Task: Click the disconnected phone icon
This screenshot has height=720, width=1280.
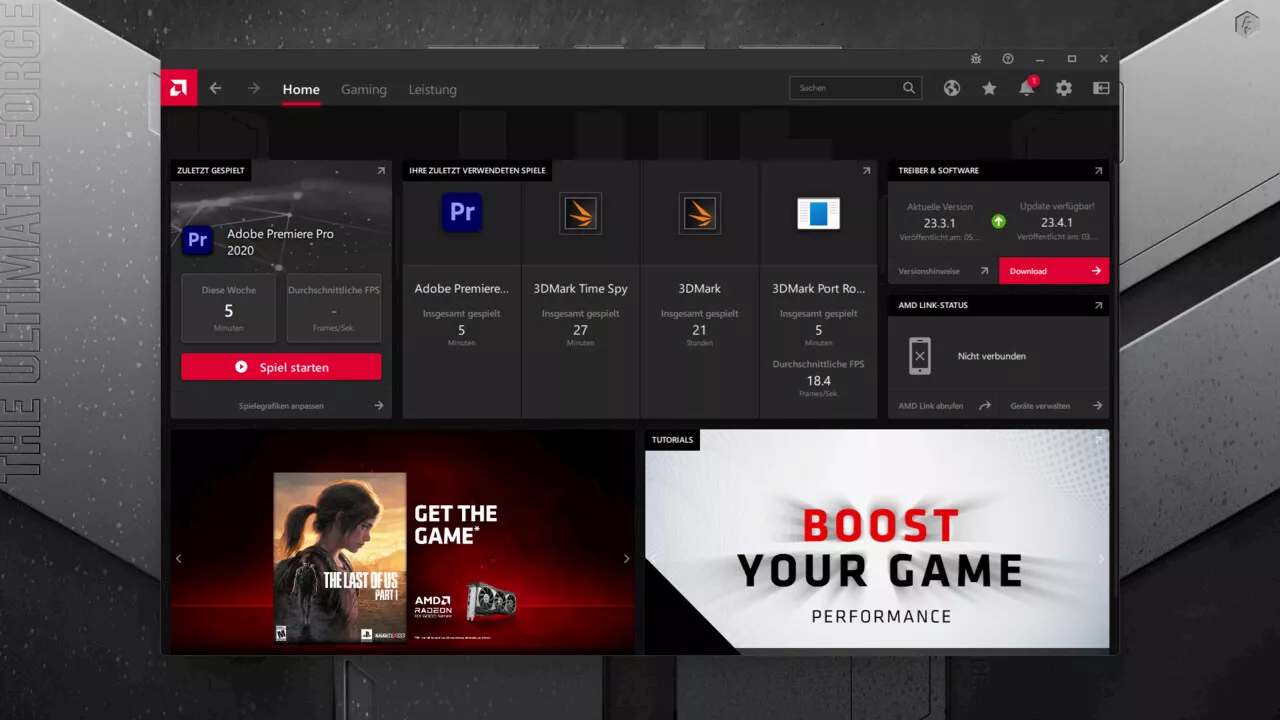Action: tap(920, 356)
